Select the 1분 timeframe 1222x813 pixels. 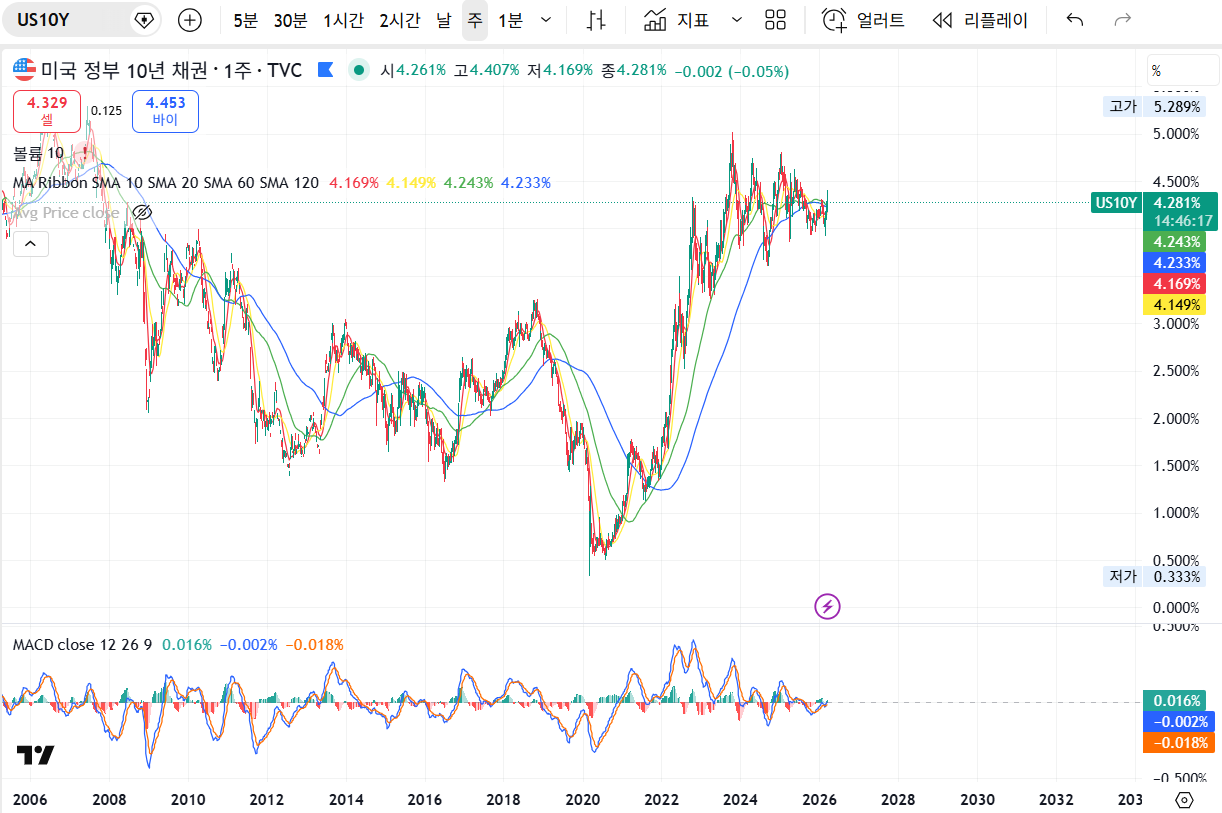point(510,20)
